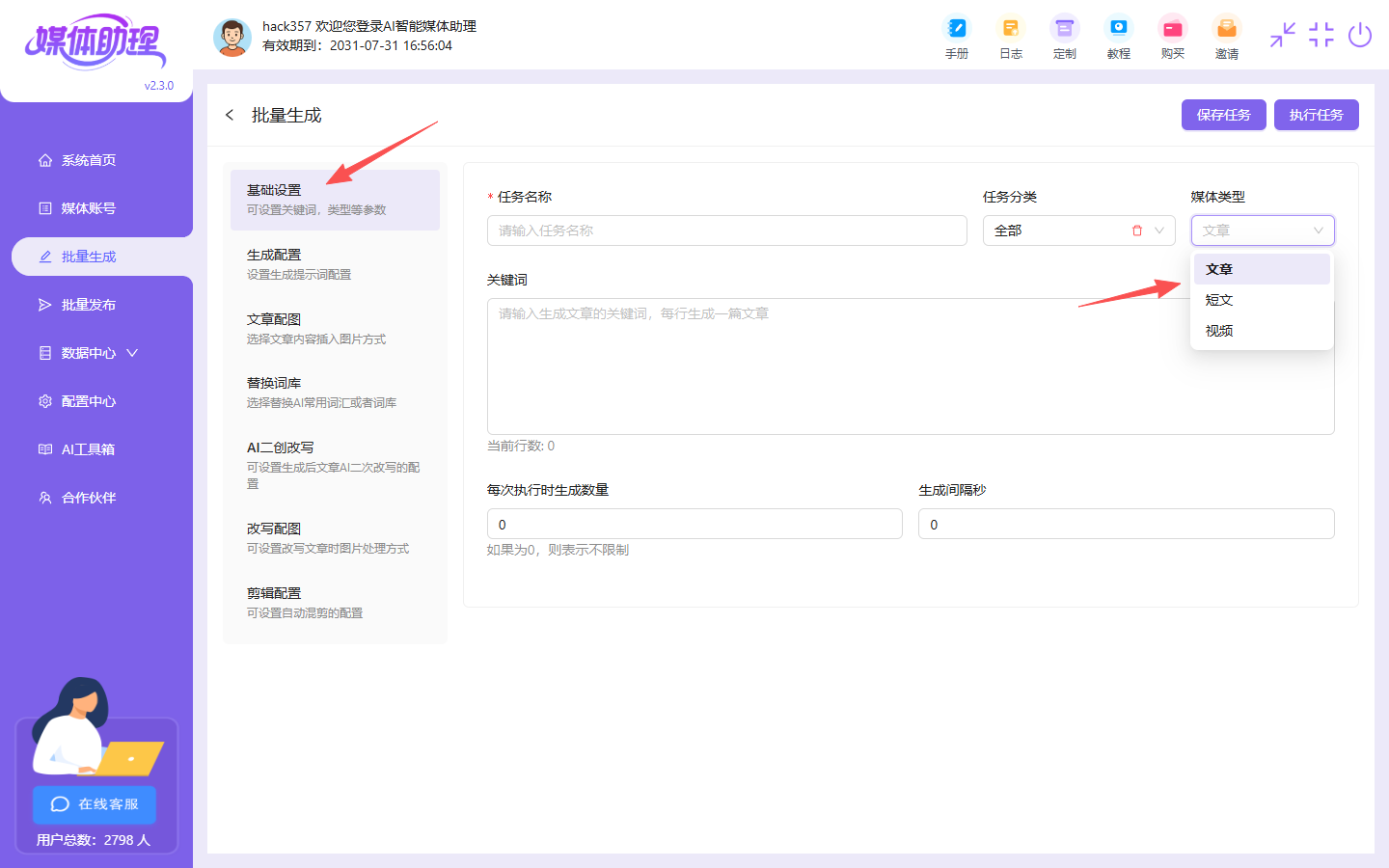Click the collapse arrow icon in header
Image resolution: width=1389 pixels, height=868 pixels.
1283,35
